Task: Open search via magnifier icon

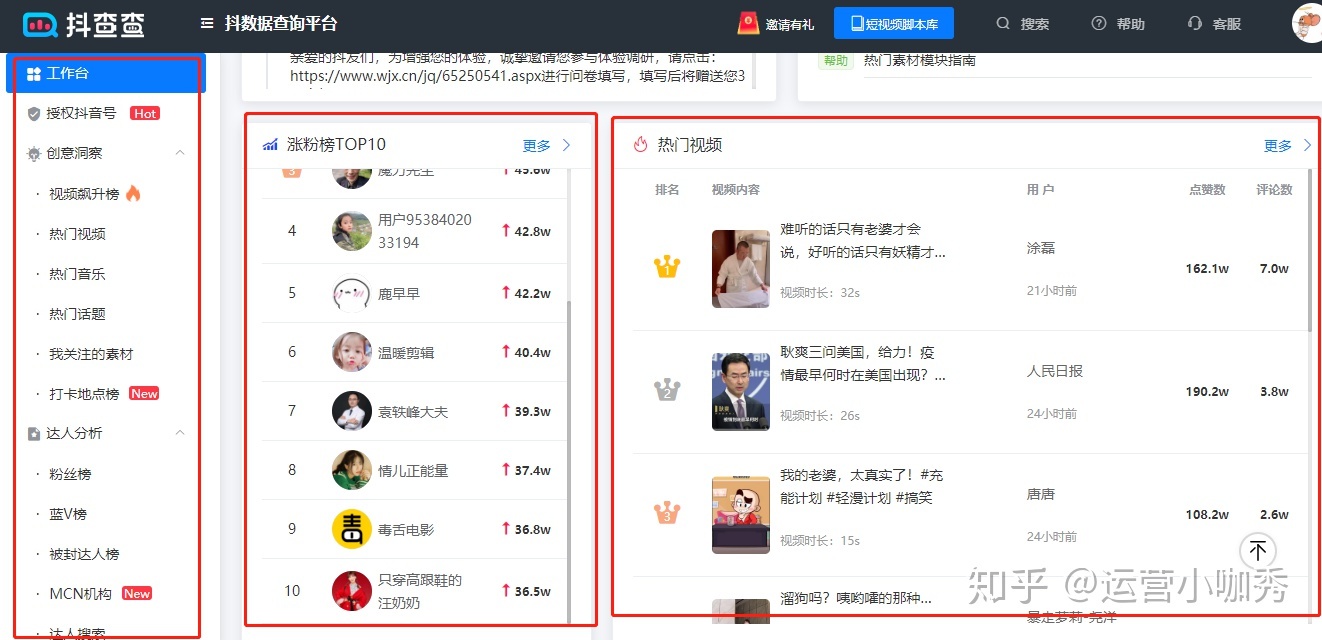Action: [1003, 24]
